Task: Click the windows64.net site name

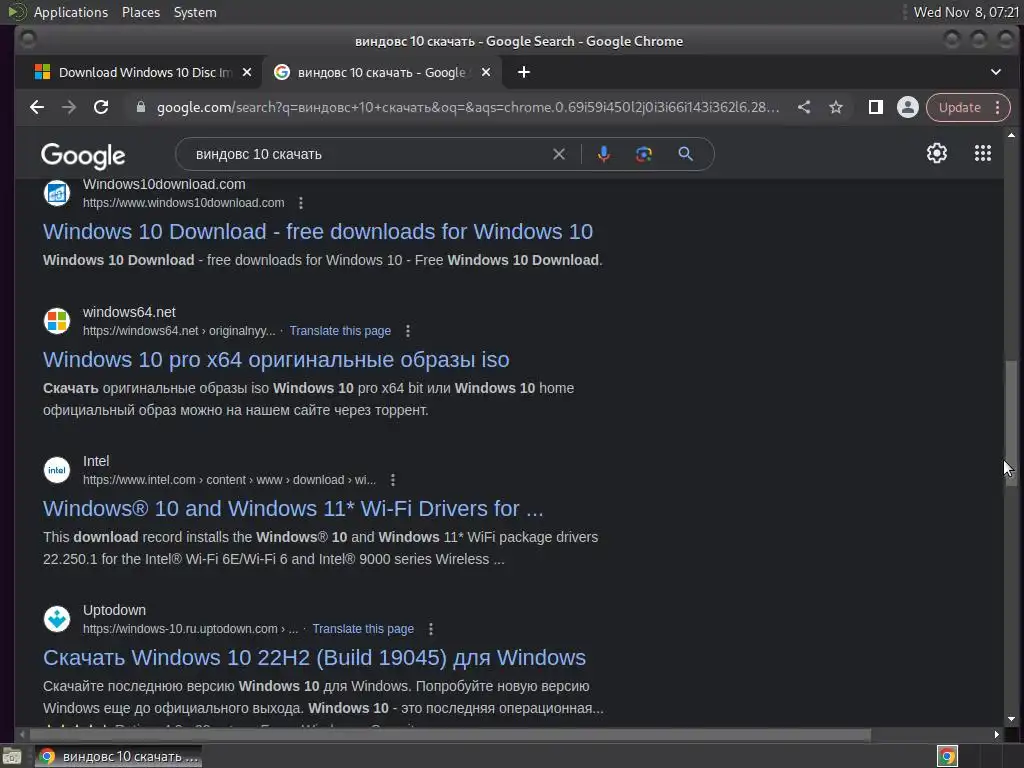Action: pyautogui.click(x=129, y=313)
